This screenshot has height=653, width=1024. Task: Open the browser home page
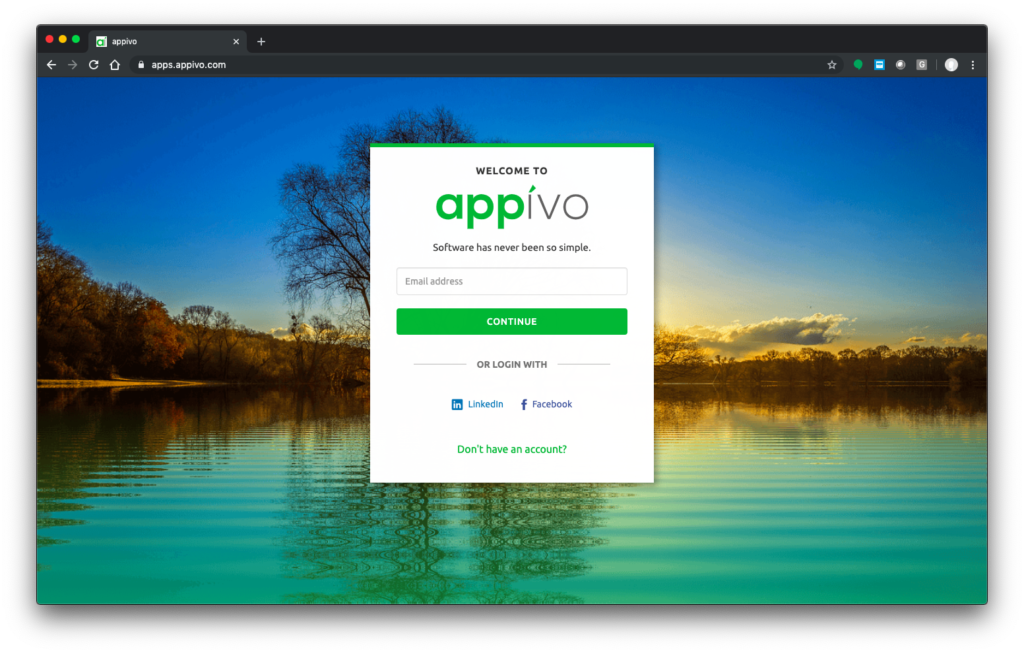tap(115, 65)
